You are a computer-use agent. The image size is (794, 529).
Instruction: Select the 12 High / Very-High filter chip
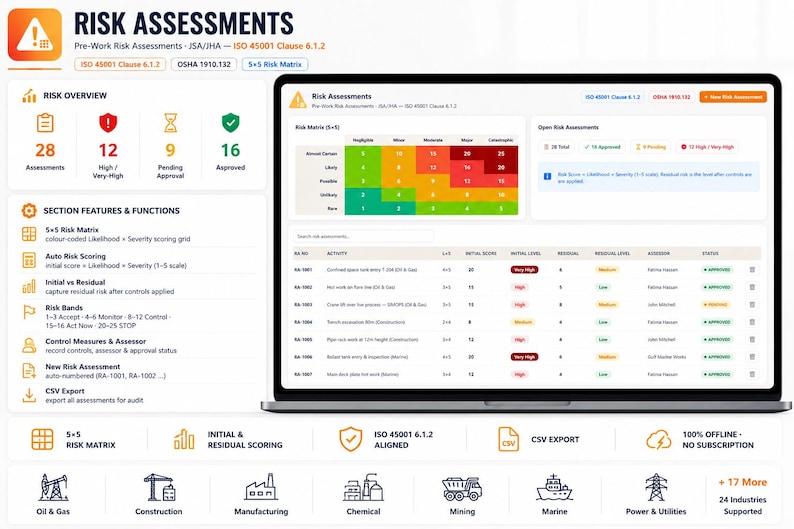point(707,147)
